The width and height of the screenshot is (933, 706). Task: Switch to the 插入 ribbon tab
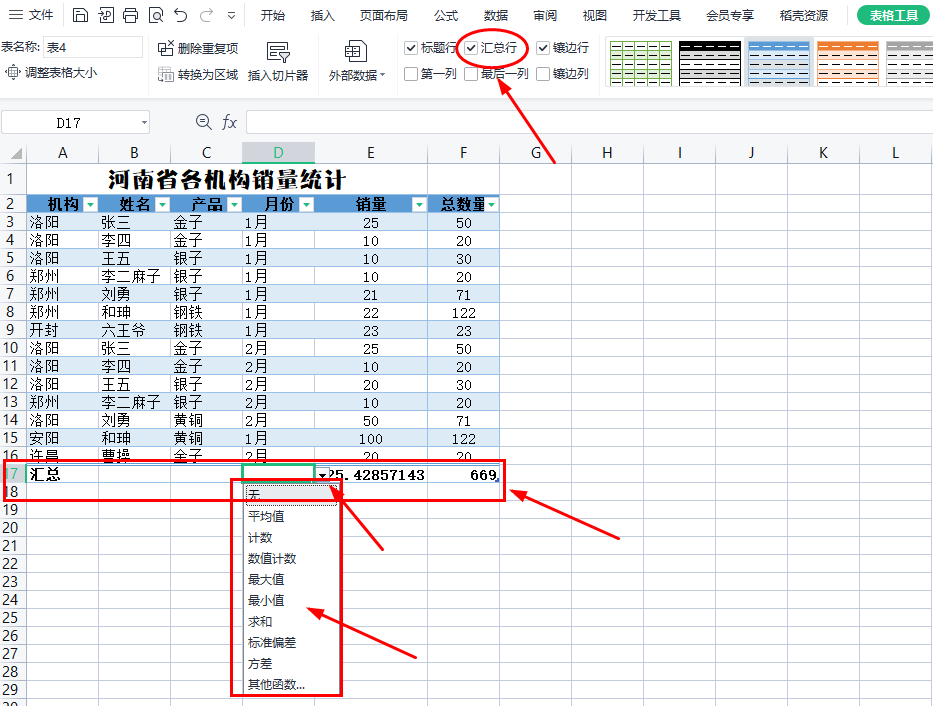[x=323, y=15]
